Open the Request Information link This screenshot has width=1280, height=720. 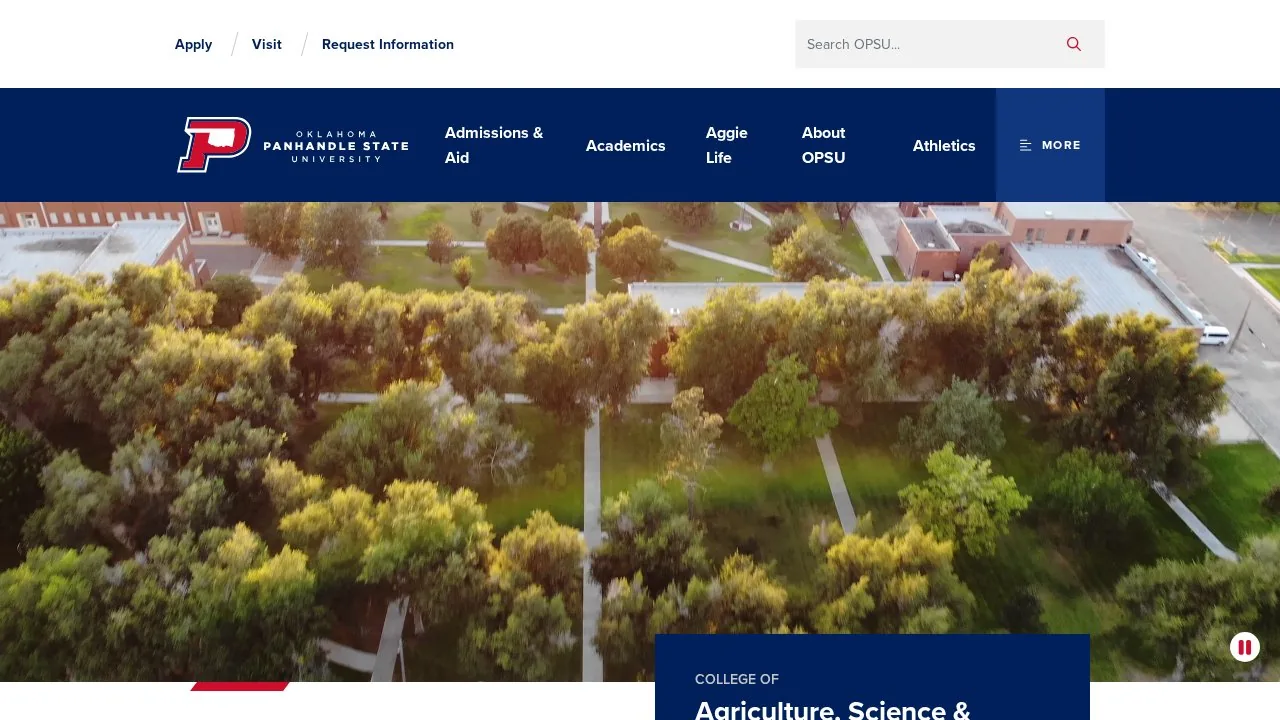[x=388, y=44]
